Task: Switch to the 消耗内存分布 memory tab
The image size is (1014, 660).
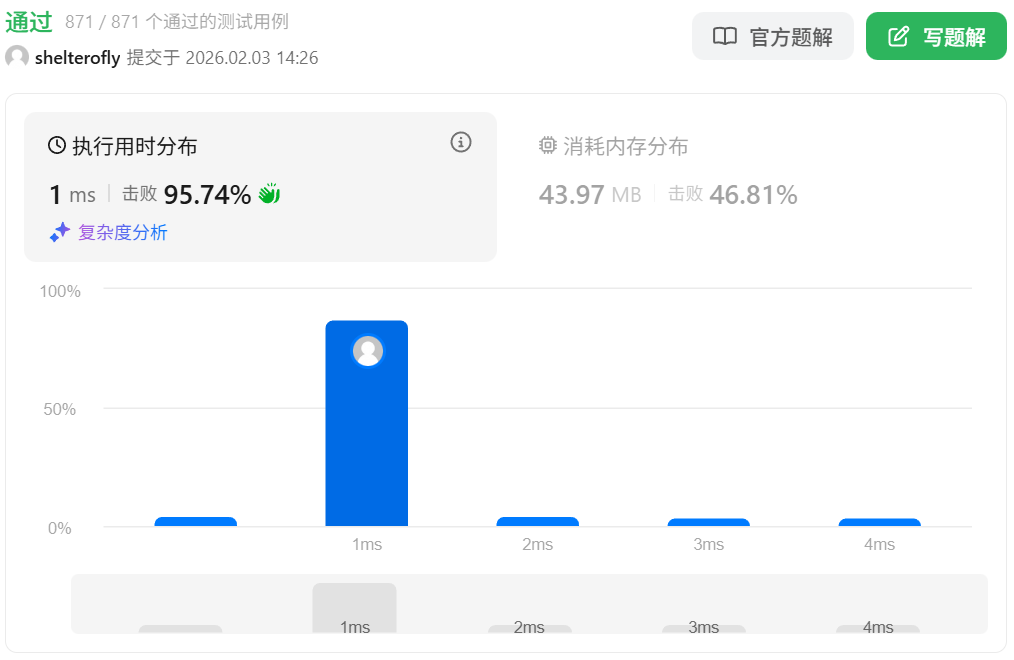Action: (x=625, y=147)
